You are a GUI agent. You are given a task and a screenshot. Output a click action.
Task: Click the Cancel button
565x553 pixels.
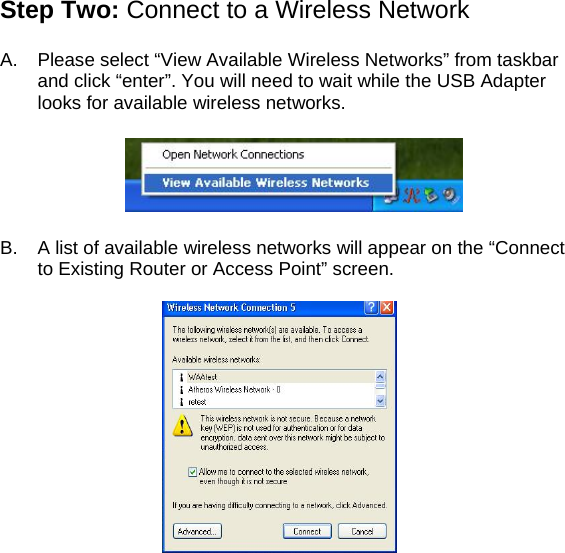(x=362, y=531)
